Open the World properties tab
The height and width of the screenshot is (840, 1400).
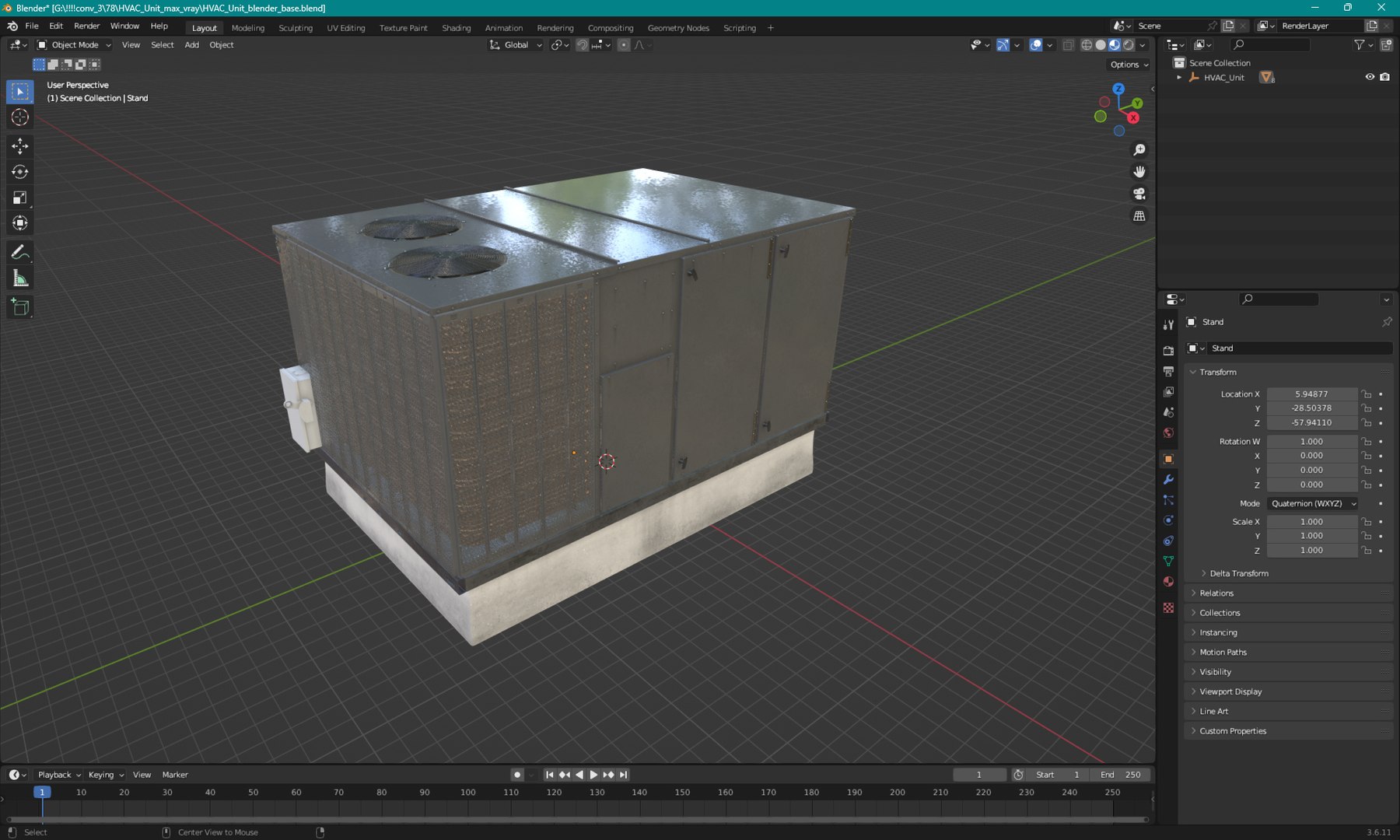(1168, 433)
